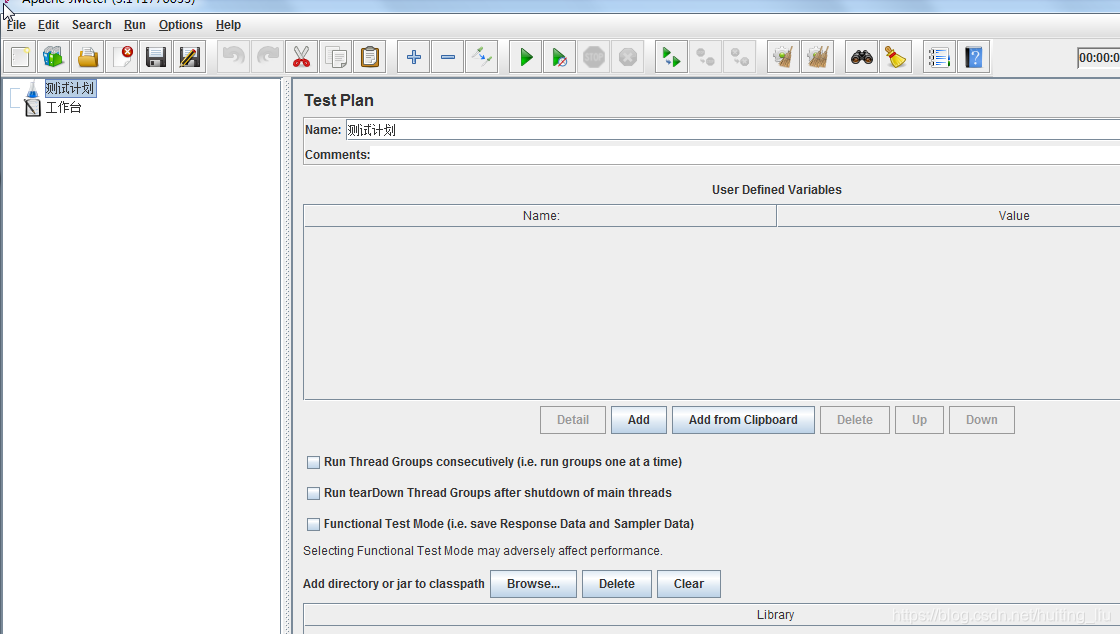Viewport: 1120px width, 634px height.
Task: Click the Close test plan icon
Action: (122, 57)
